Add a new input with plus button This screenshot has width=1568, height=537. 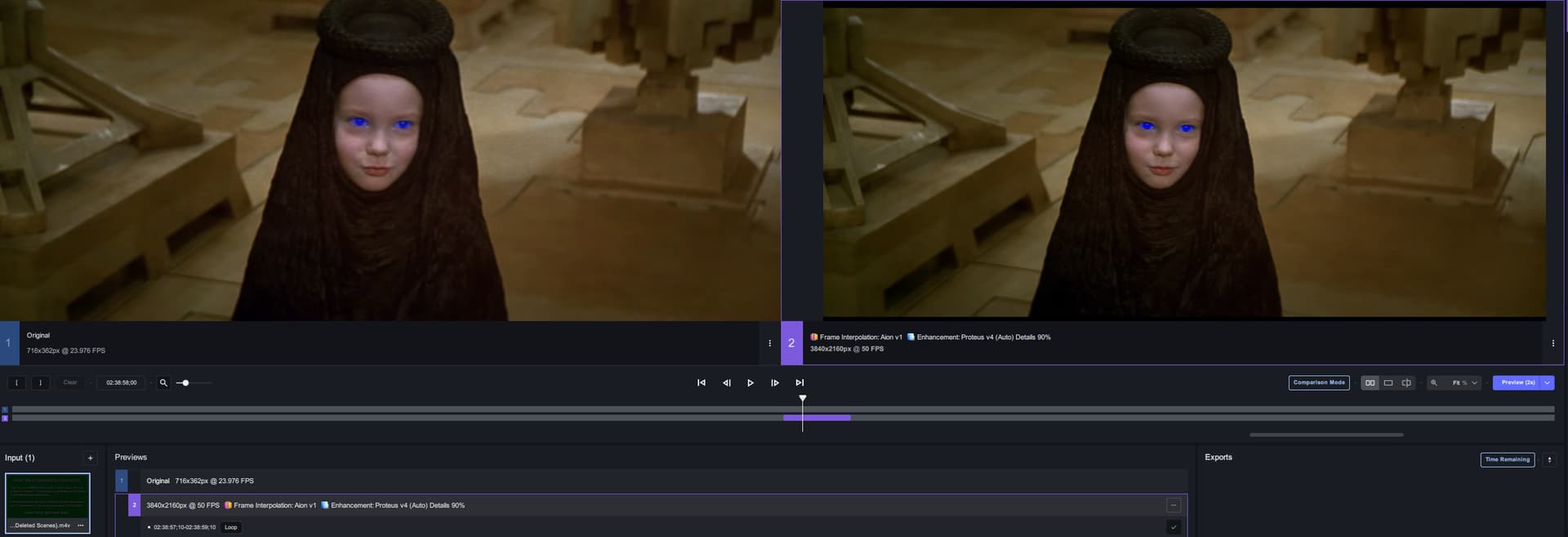pyautogui.click(x=91, y=458)
